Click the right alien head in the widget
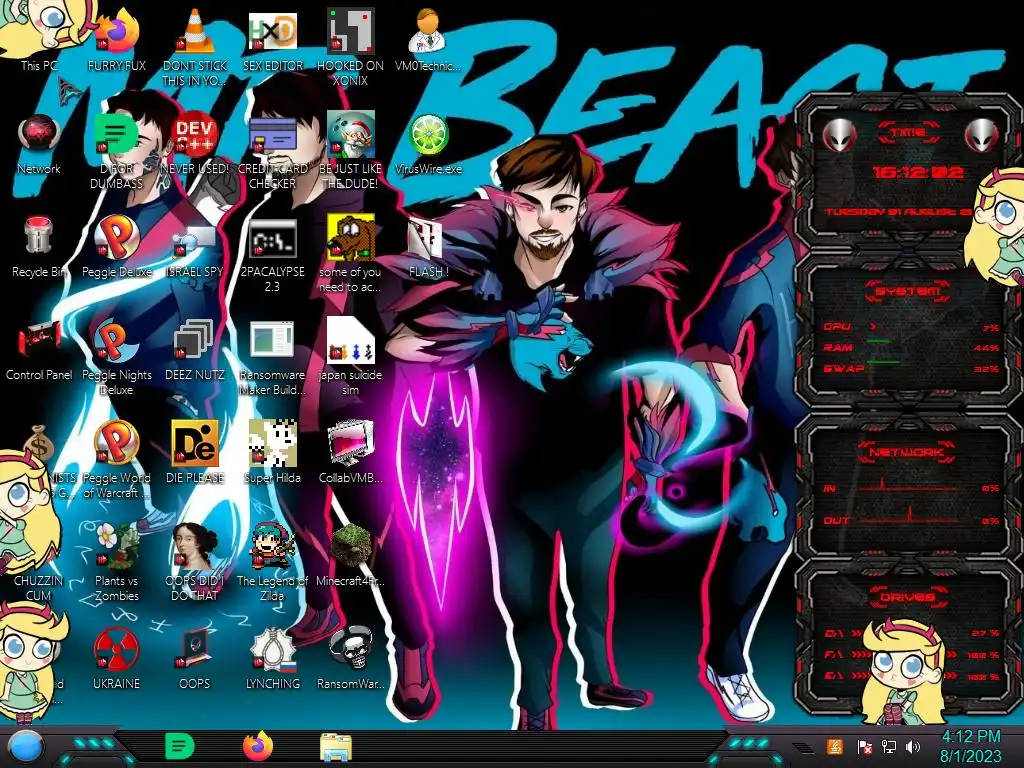 (x=980, y=135)
